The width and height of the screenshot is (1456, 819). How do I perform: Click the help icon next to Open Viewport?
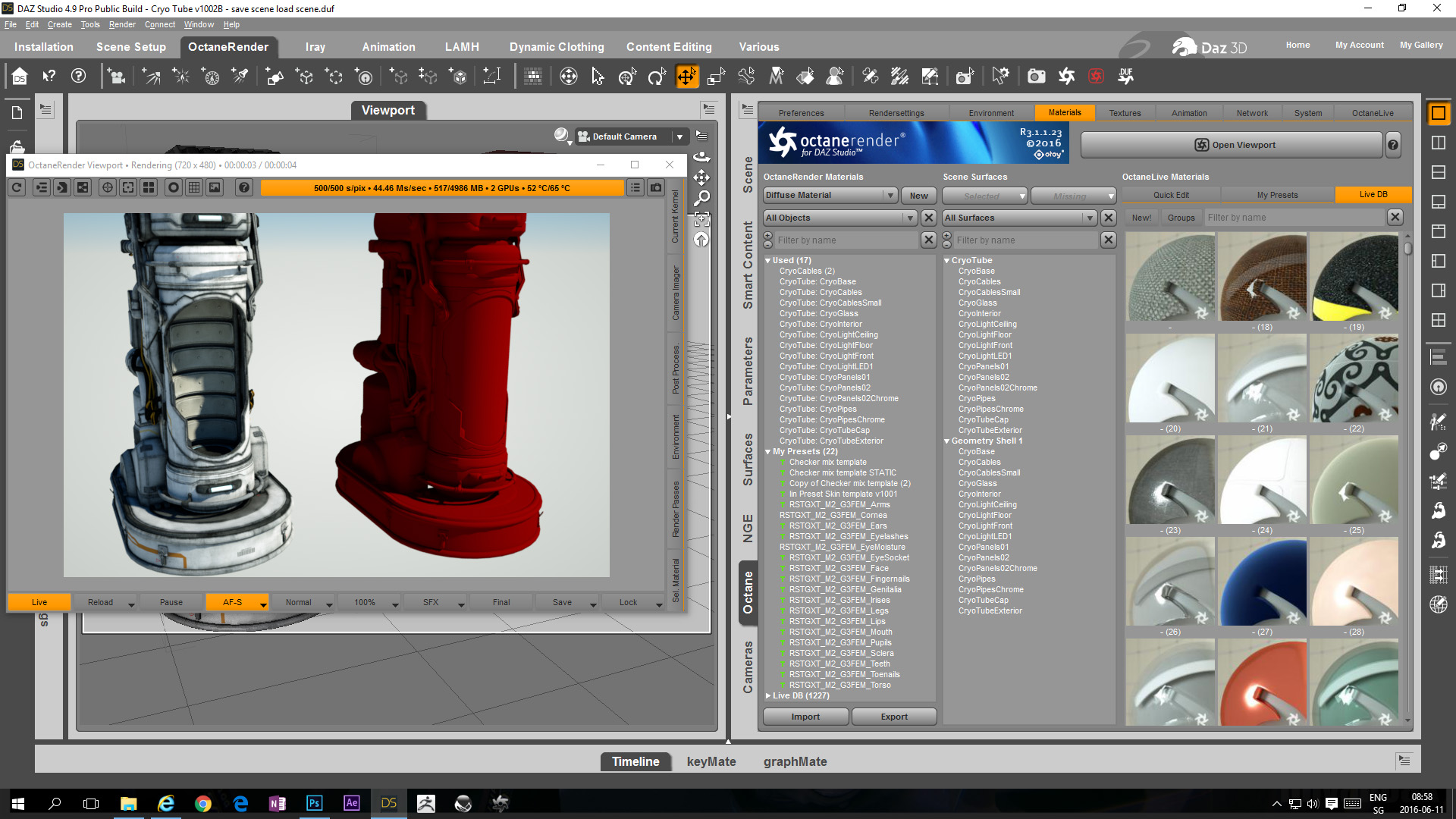point(1393,145)
